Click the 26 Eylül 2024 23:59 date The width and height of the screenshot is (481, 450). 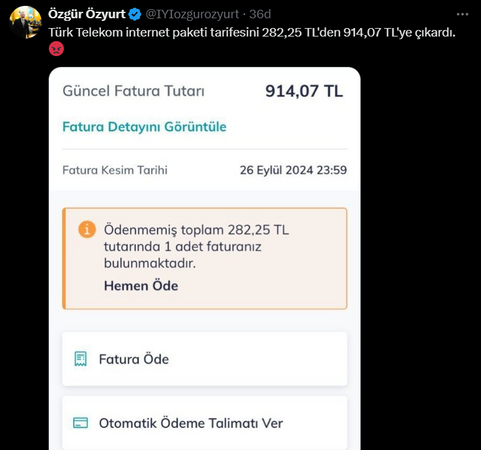point(293,170)
